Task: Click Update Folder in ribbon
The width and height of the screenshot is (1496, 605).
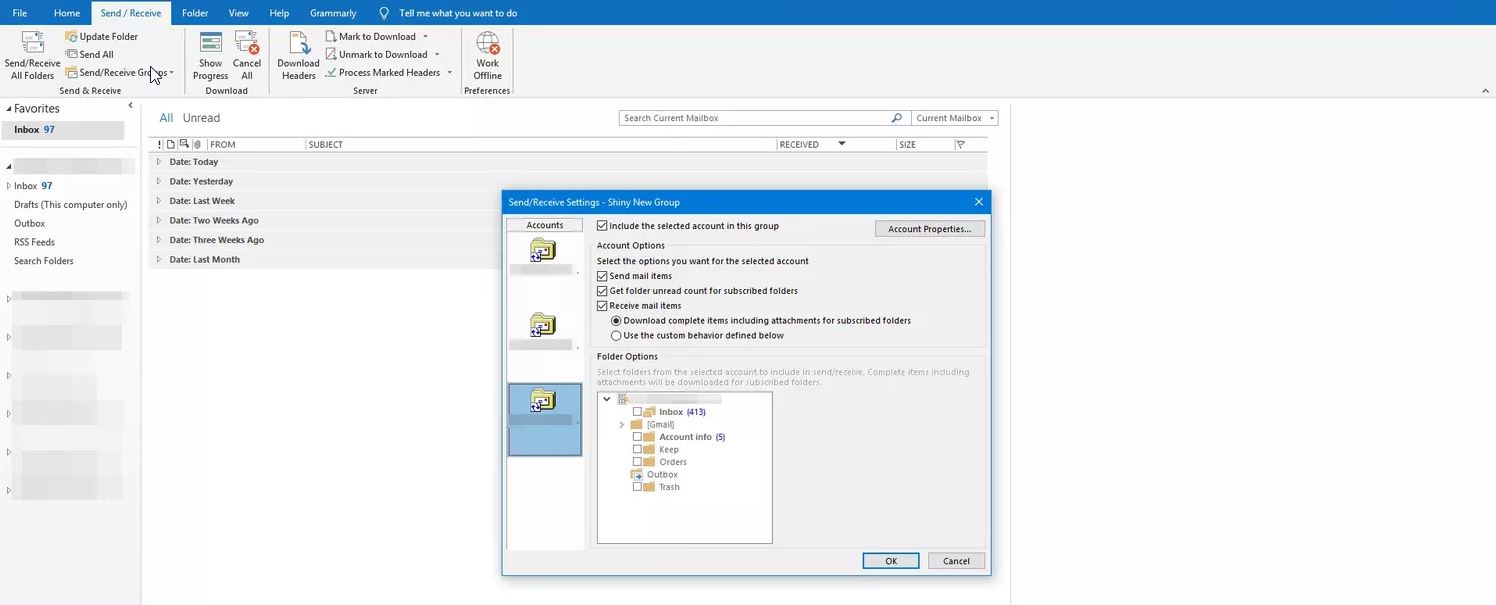Action: click(x=102, y=37)
